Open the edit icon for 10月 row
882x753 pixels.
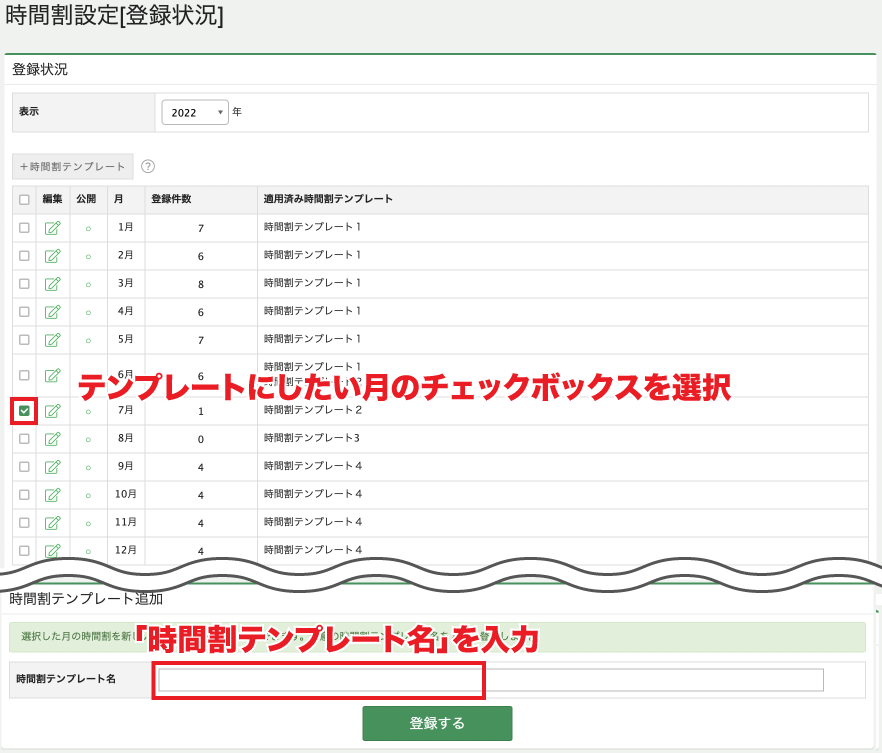pos(52,495)
